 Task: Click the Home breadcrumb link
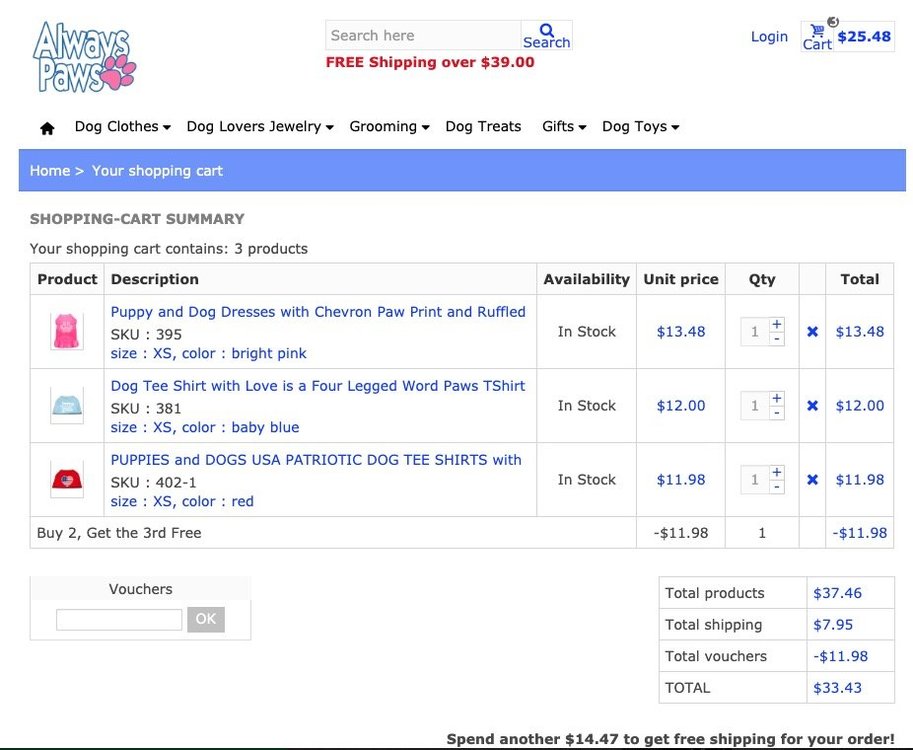click(x=50, y=171)
